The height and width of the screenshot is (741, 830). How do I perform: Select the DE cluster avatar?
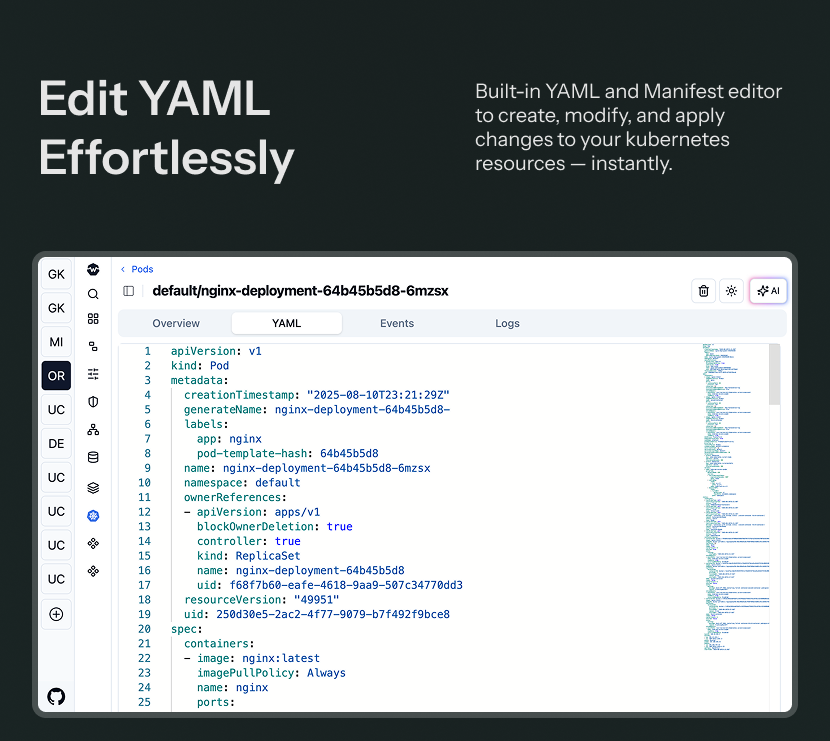click(x=56, y=444)
